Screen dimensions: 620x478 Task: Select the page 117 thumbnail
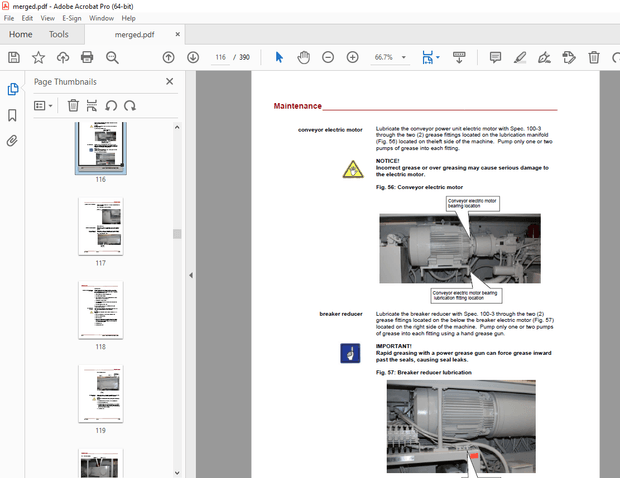click(x=101, y=227)
